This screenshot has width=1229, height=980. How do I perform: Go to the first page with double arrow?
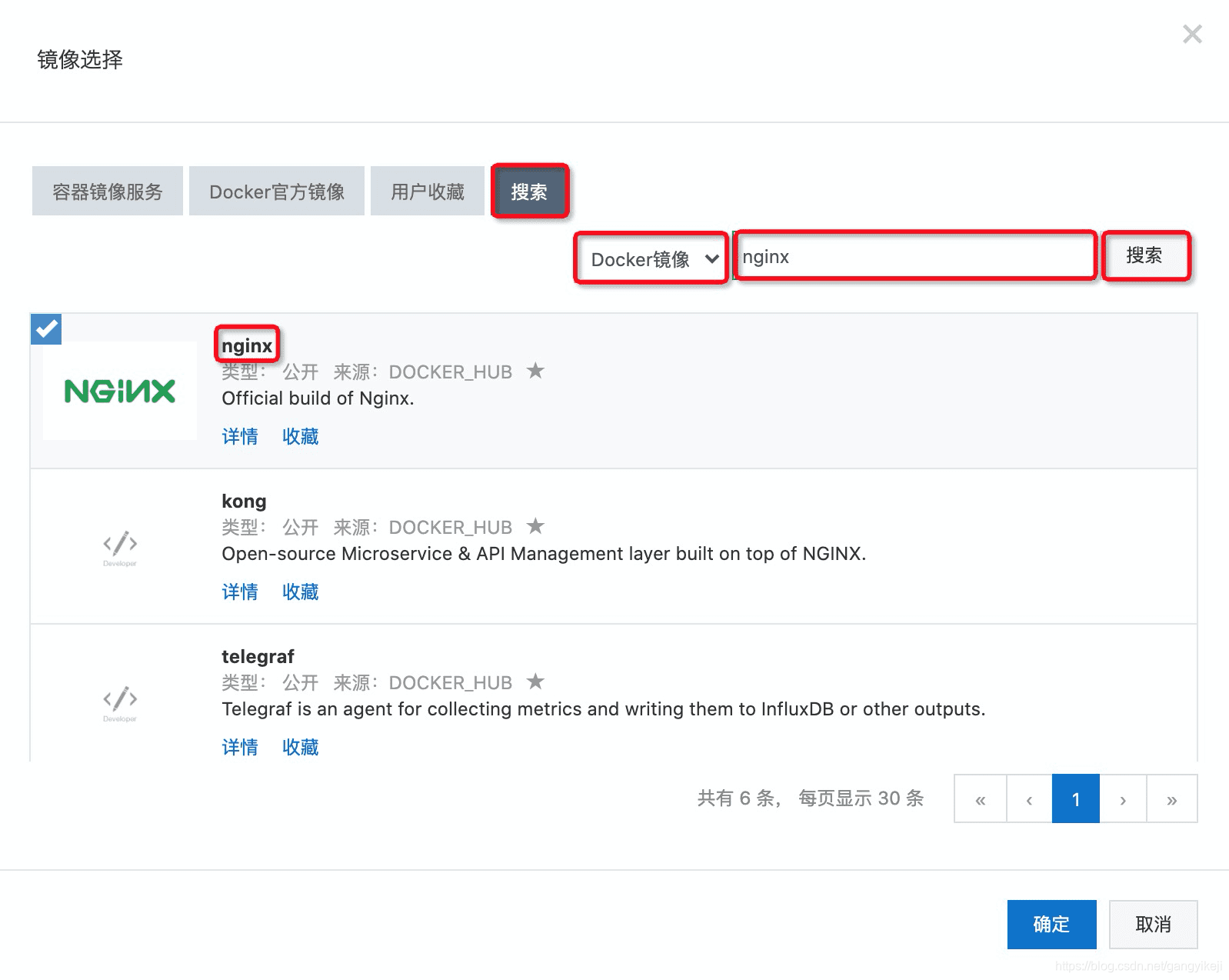point(981,799)
